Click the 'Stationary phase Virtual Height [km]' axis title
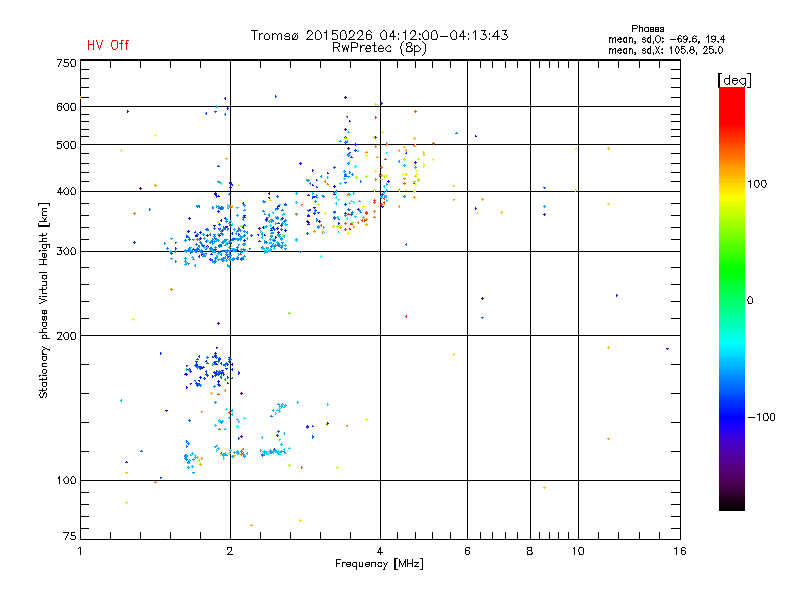 pos(43,300)
